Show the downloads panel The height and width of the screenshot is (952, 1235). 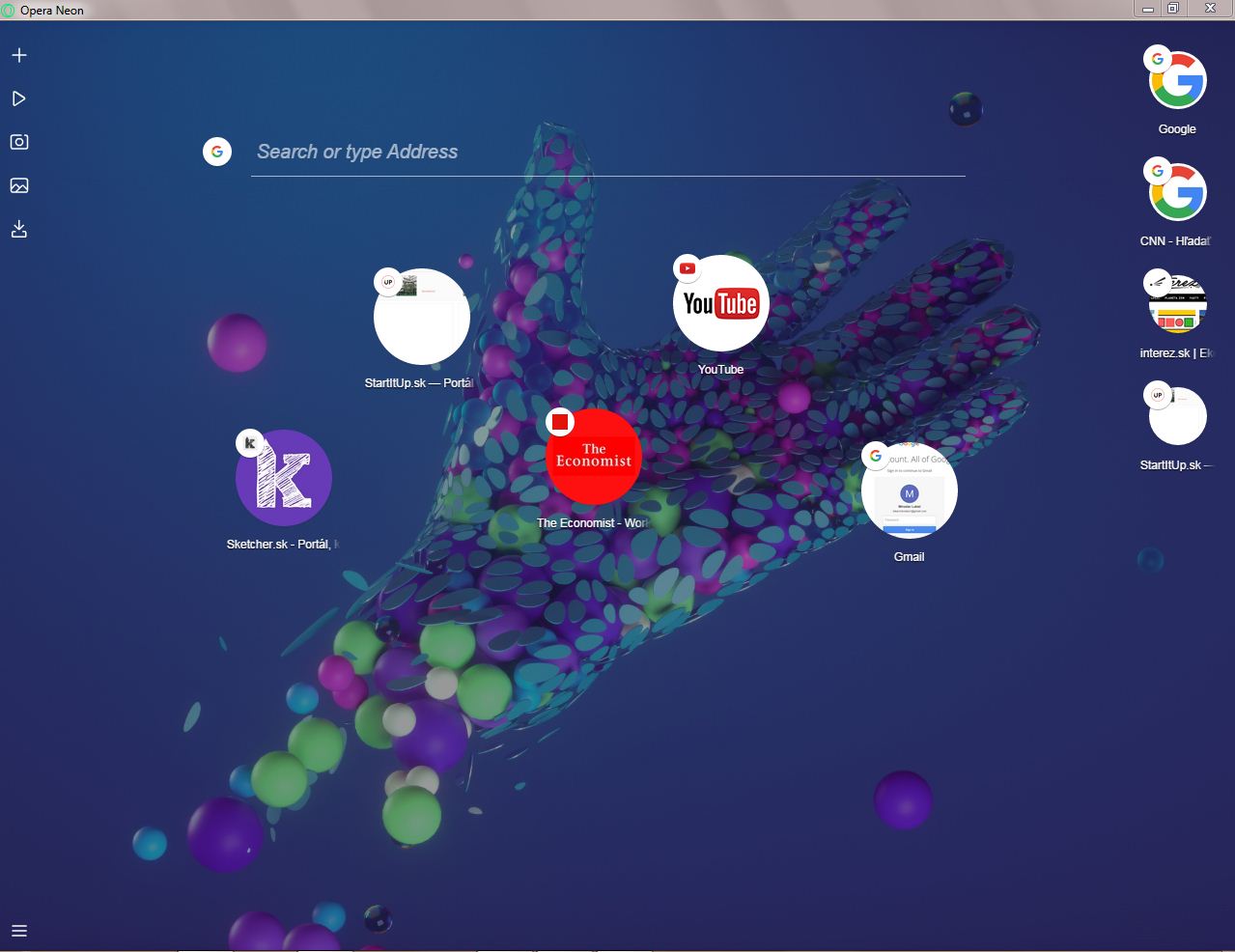[x=19, y=229]
